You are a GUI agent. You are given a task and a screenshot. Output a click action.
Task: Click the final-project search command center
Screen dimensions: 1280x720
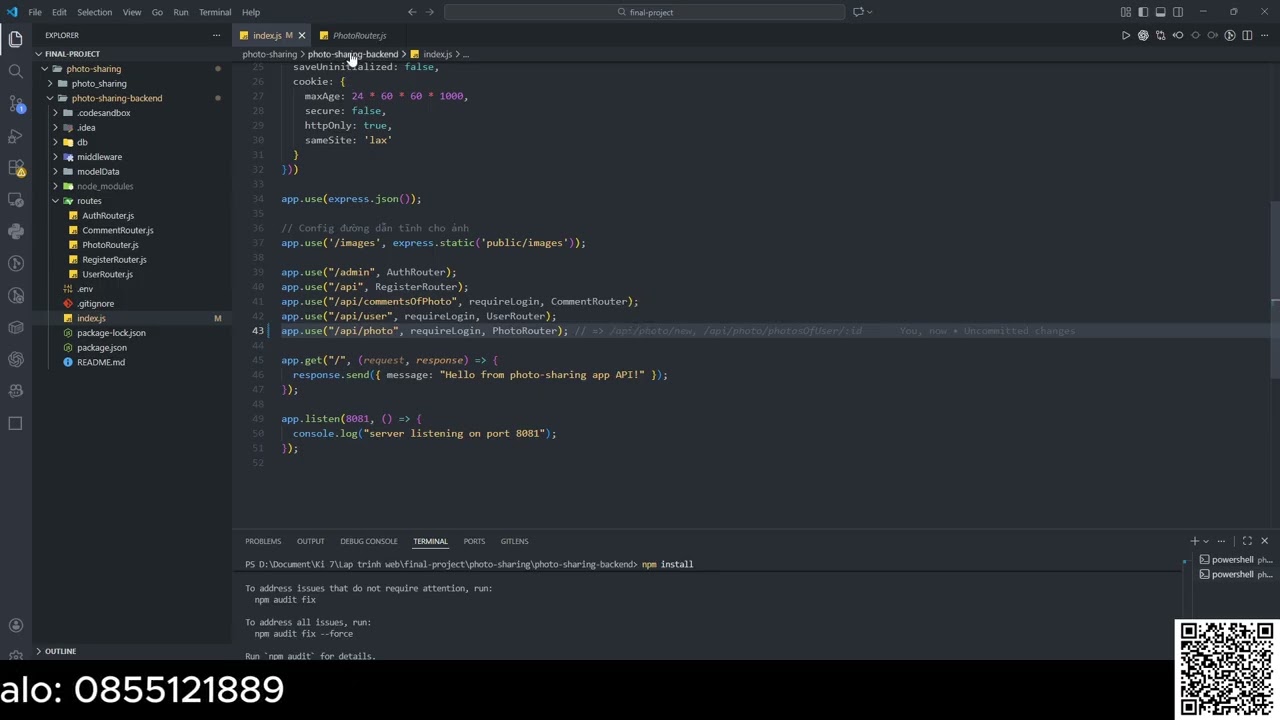[644, 12]
